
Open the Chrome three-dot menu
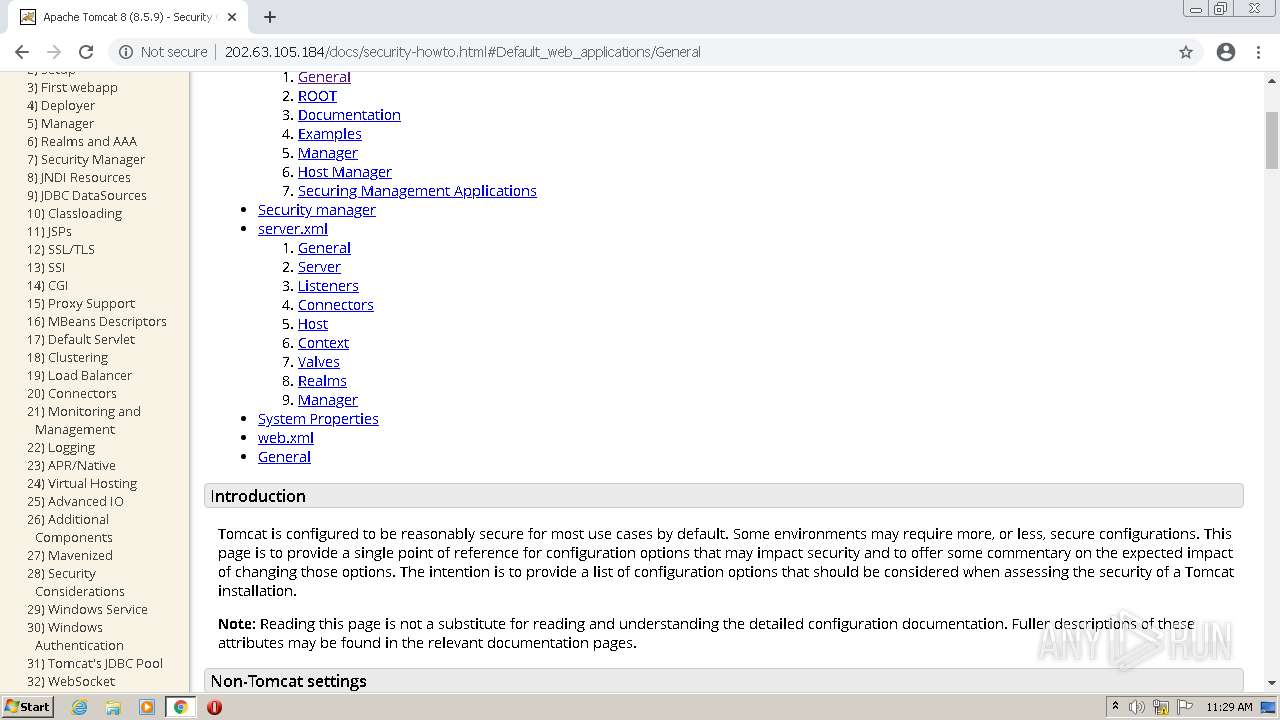(x=1259, y=52)
